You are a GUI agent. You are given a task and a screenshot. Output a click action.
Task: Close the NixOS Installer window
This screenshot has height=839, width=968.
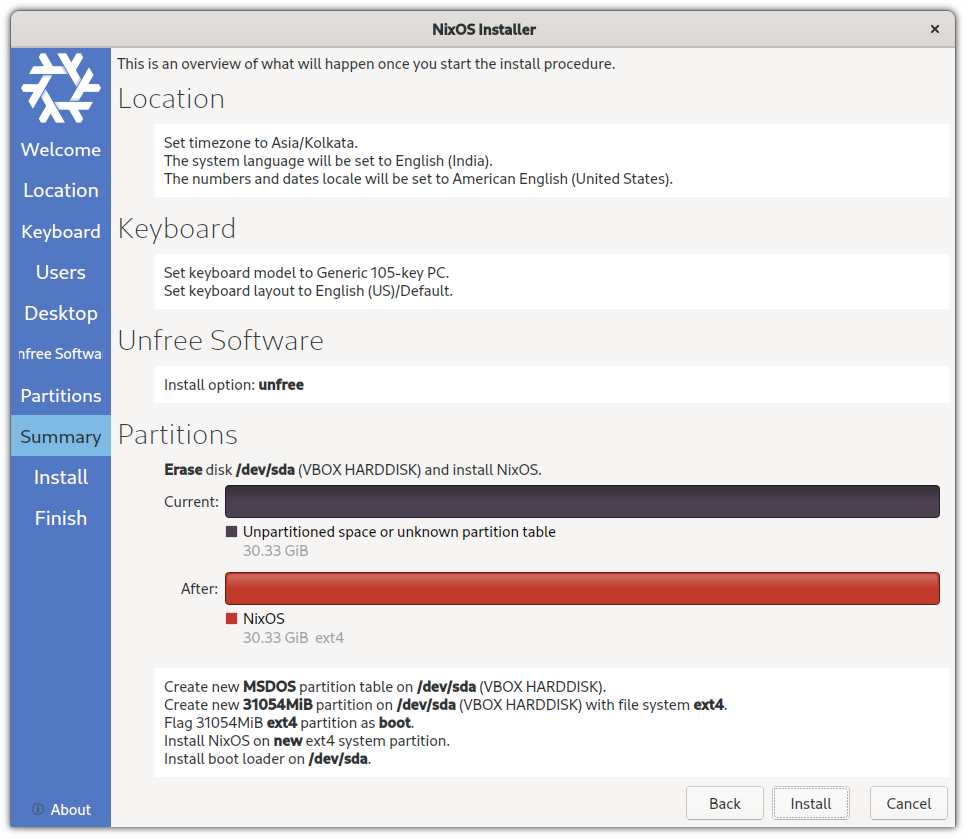click(935, 29)
